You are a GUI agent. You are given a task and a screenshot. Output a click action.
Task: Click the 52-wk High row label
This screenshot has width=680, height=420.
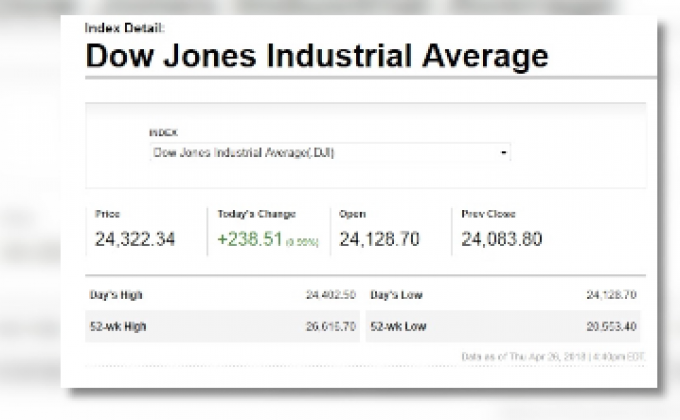pos(118,326)
